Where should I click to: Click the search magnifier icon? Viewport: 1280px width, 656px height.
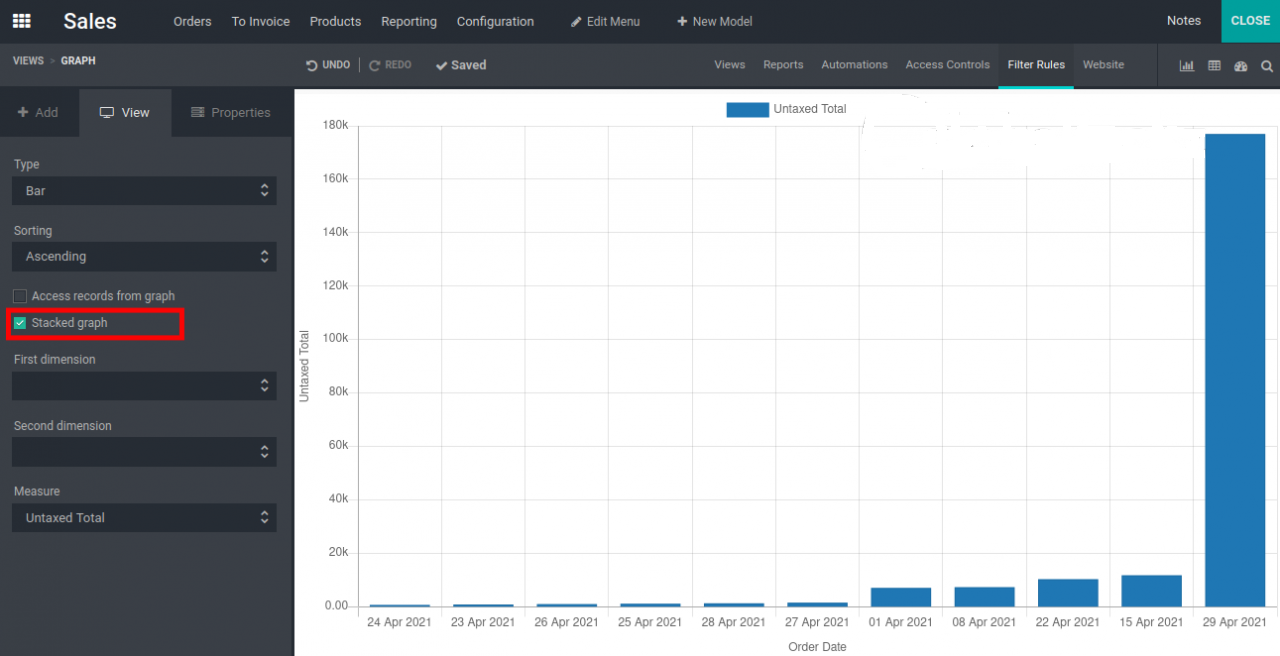click(x=1267, y=66)
